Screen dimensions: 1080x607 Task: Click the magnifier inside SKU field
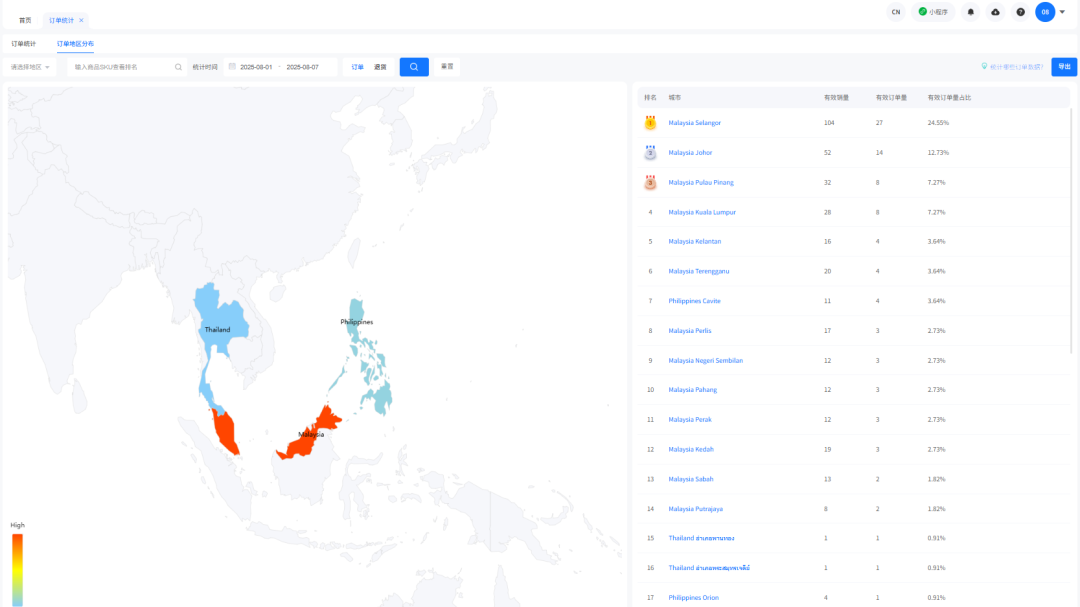(178, 67)
